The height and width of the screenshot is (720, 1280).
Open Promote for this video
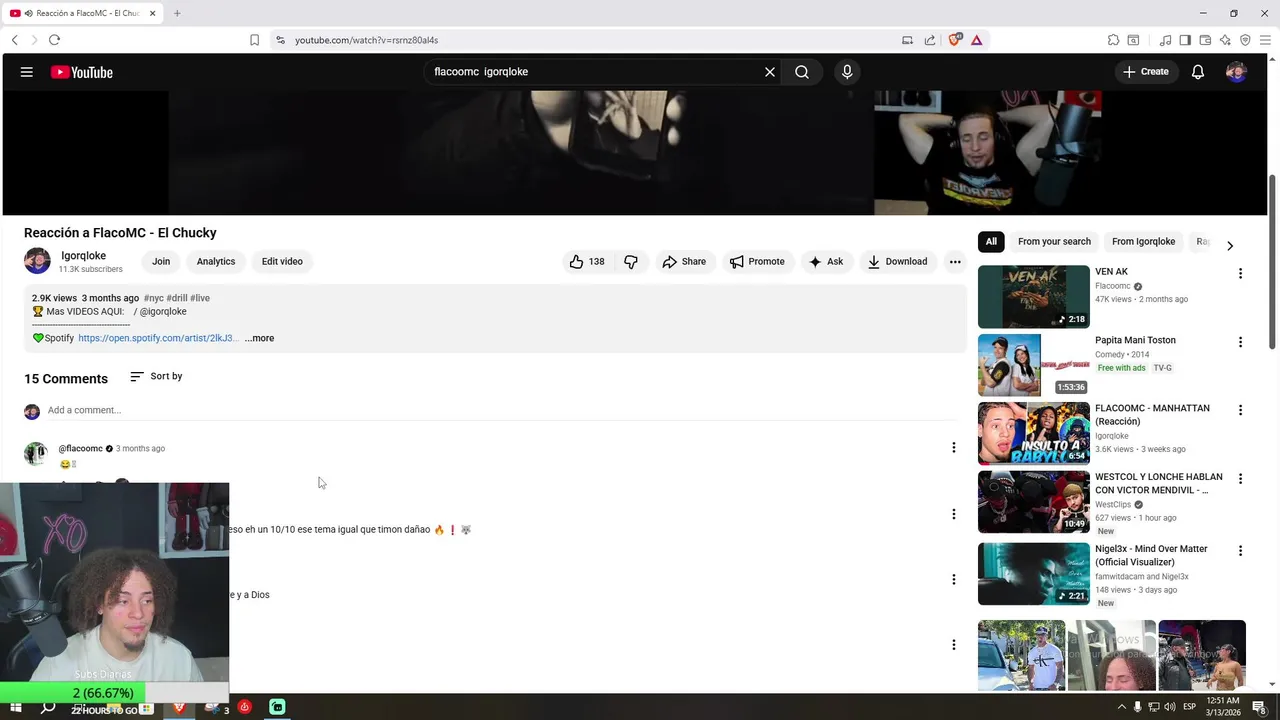(757, 262)
